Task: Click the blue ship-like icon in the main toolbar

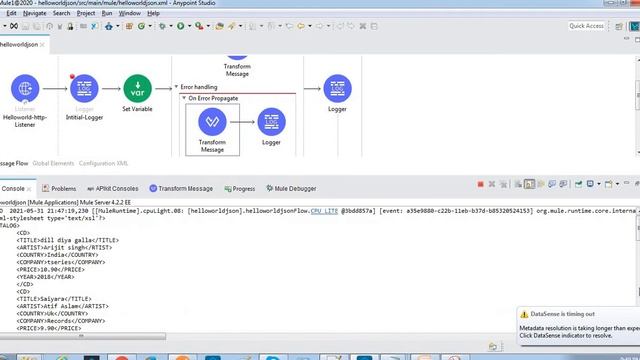Action: [109, 26]
